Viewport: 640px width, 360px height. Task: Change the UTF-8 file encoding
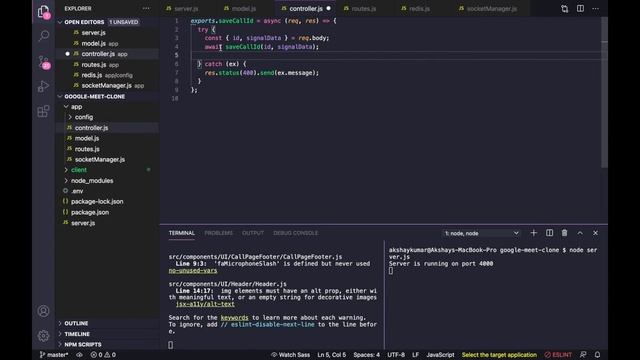pyautogui.click(x=396, y=355)
